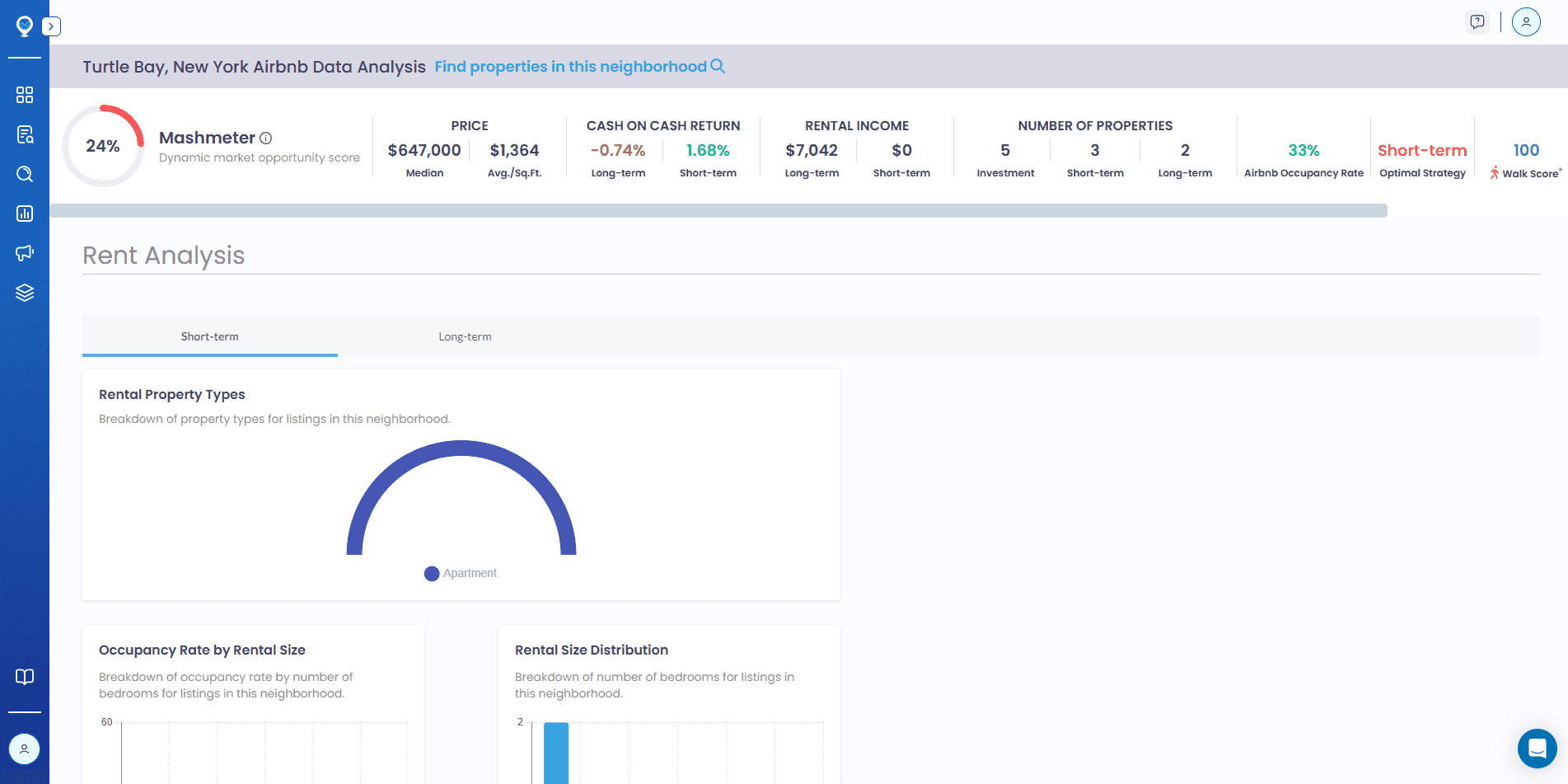The image size is (1568, 784).
Task: Open the stacked layers icon in sidebar
Action: coord(25,293)
